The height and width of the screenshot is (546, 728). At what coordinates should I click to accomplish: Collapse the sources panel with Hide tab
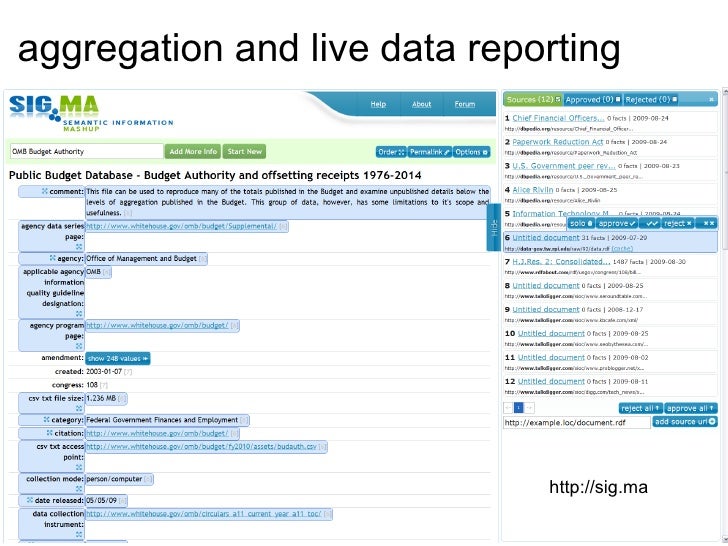[x=494, y=227]
